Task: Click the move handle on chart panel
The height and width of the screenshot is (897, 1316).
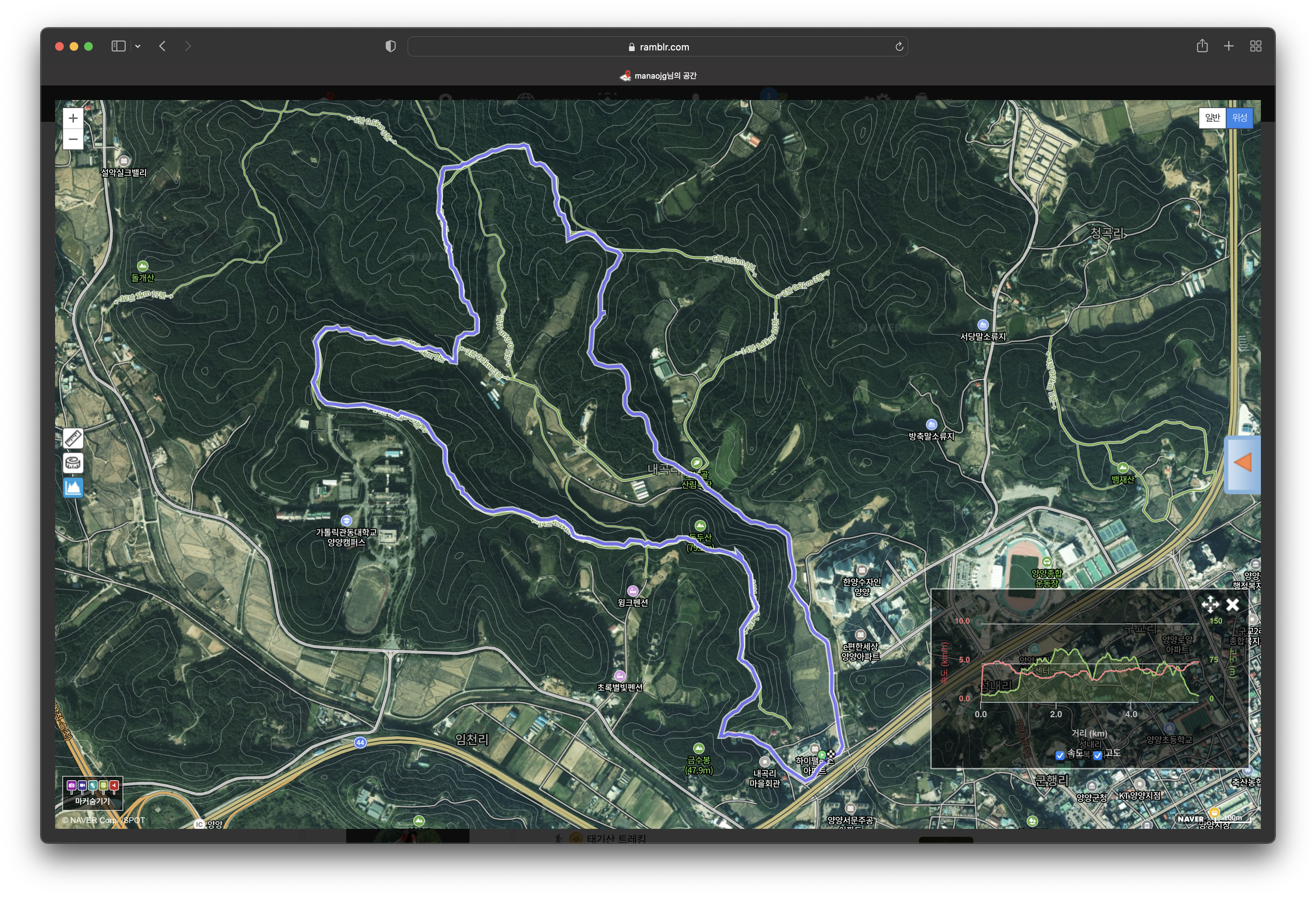Action: pos(1210,604)
